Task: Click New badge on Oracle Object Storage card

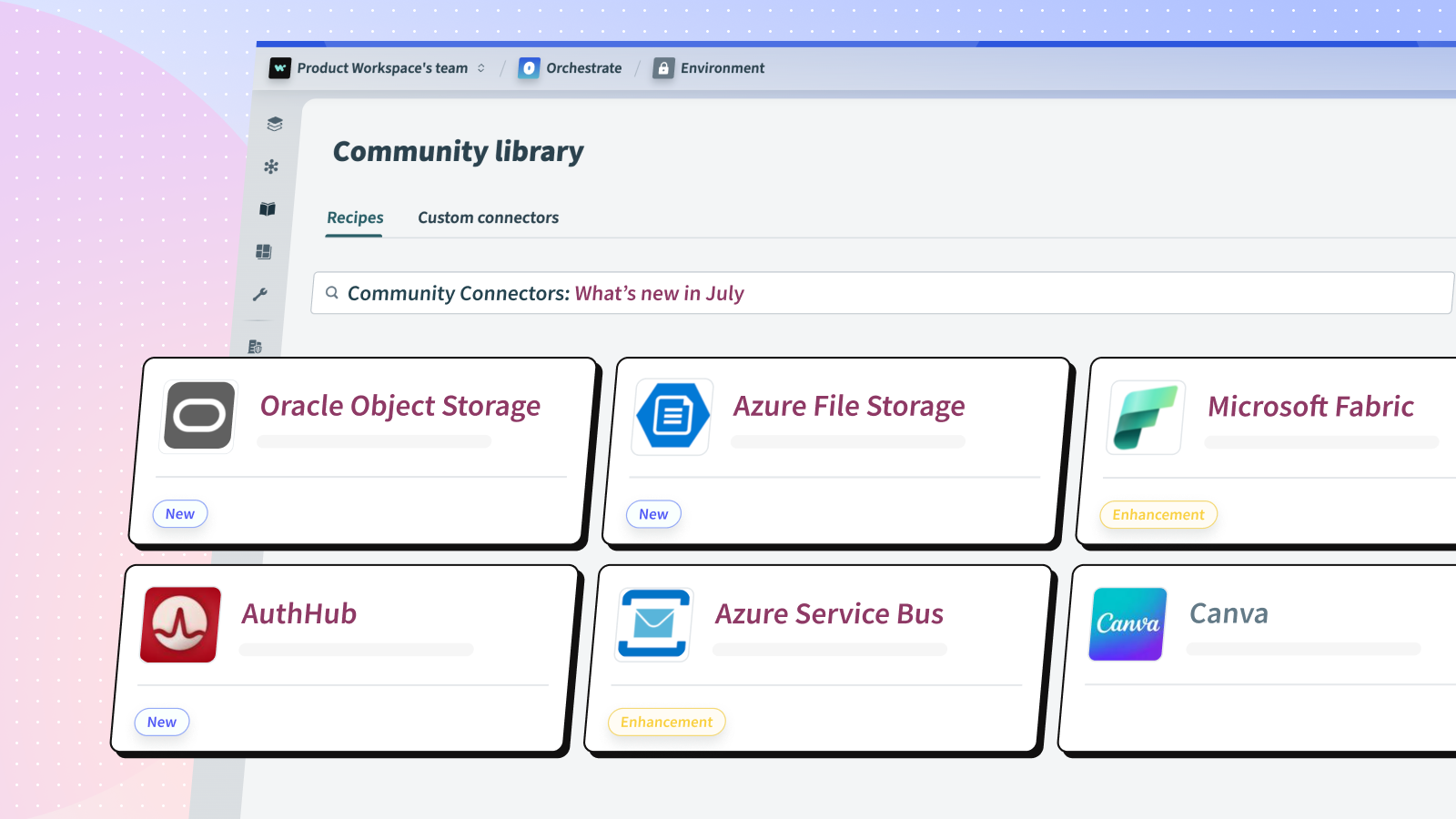Action: (180, 514)
